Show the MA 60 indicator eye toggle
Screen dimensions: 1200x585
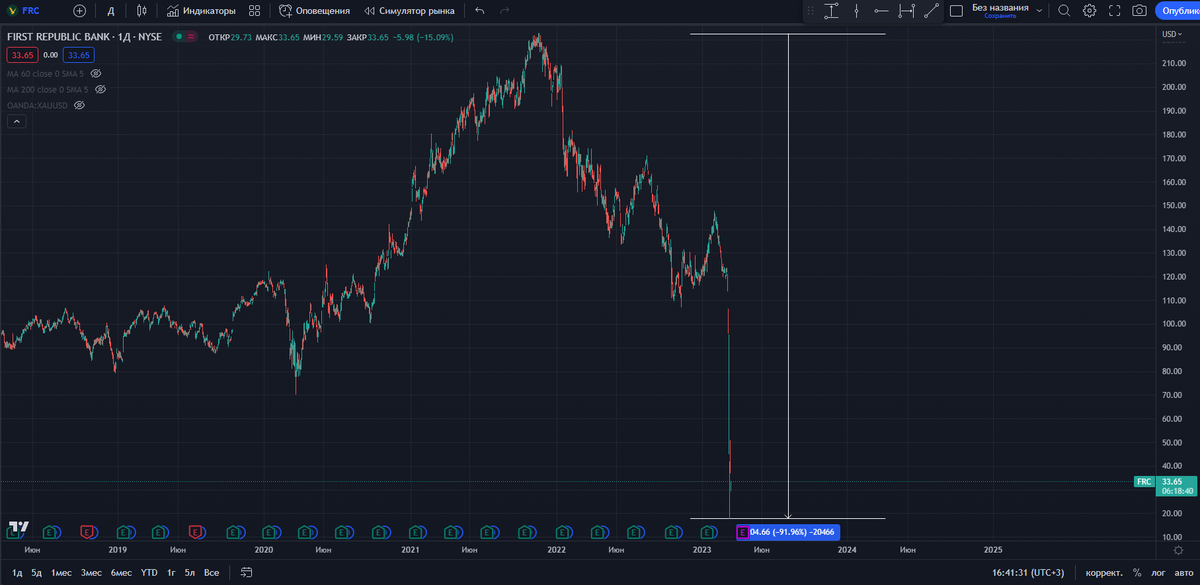click(x=97, y=74)
